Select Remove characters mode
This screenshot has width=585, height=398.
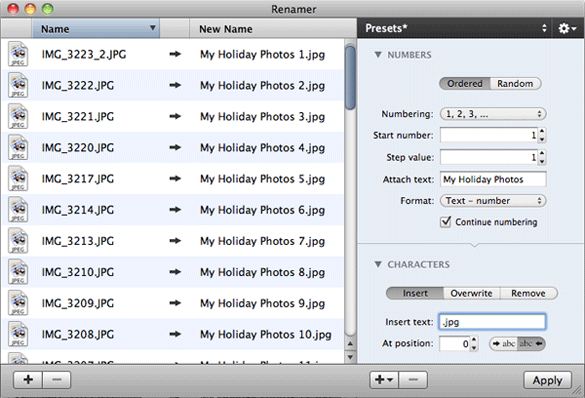[x=529, y=293]
